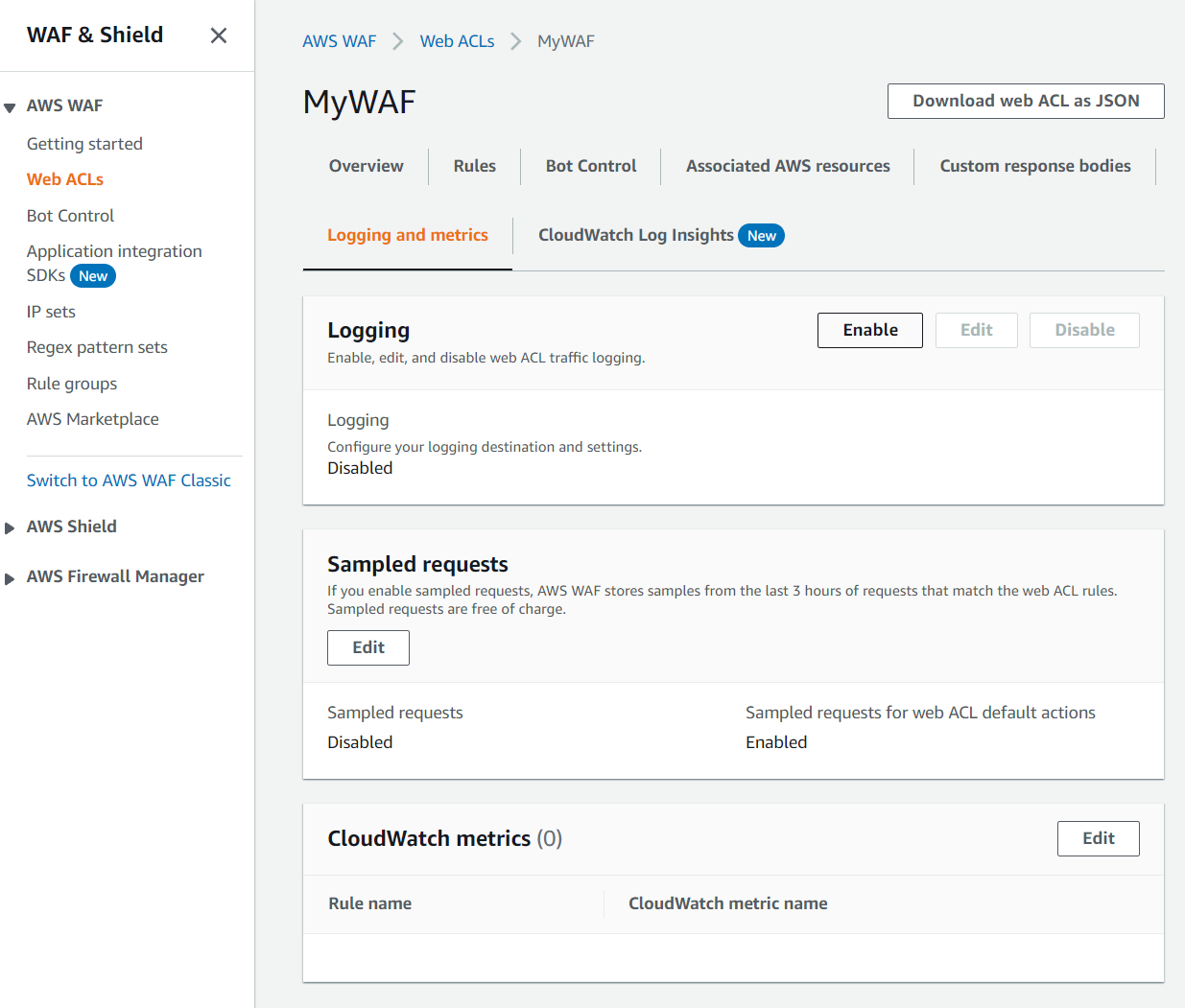This screenshot has width=1185, height=1008.
Task: Enable web ACL logging
Action: tap(870, 330)
